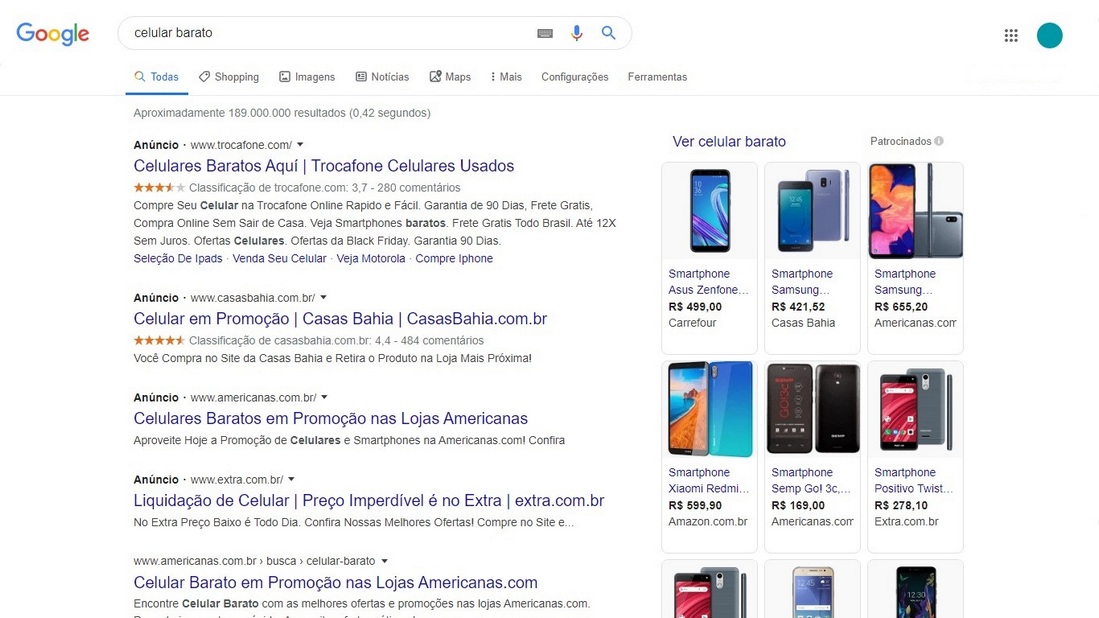Switch to the Maps tab
Viewport: 1099px width, 618px height.
[450, 77]
